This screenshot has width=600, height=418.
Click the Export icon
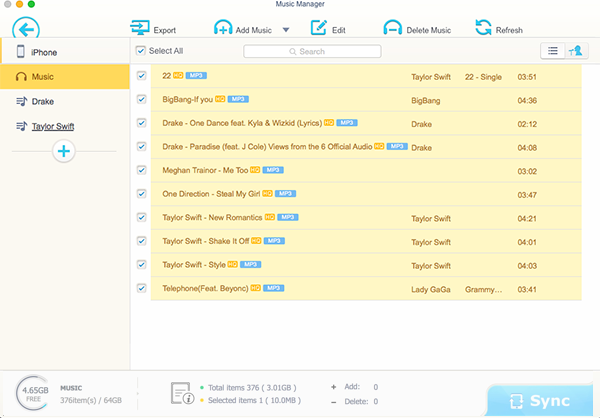pos(140,30)
